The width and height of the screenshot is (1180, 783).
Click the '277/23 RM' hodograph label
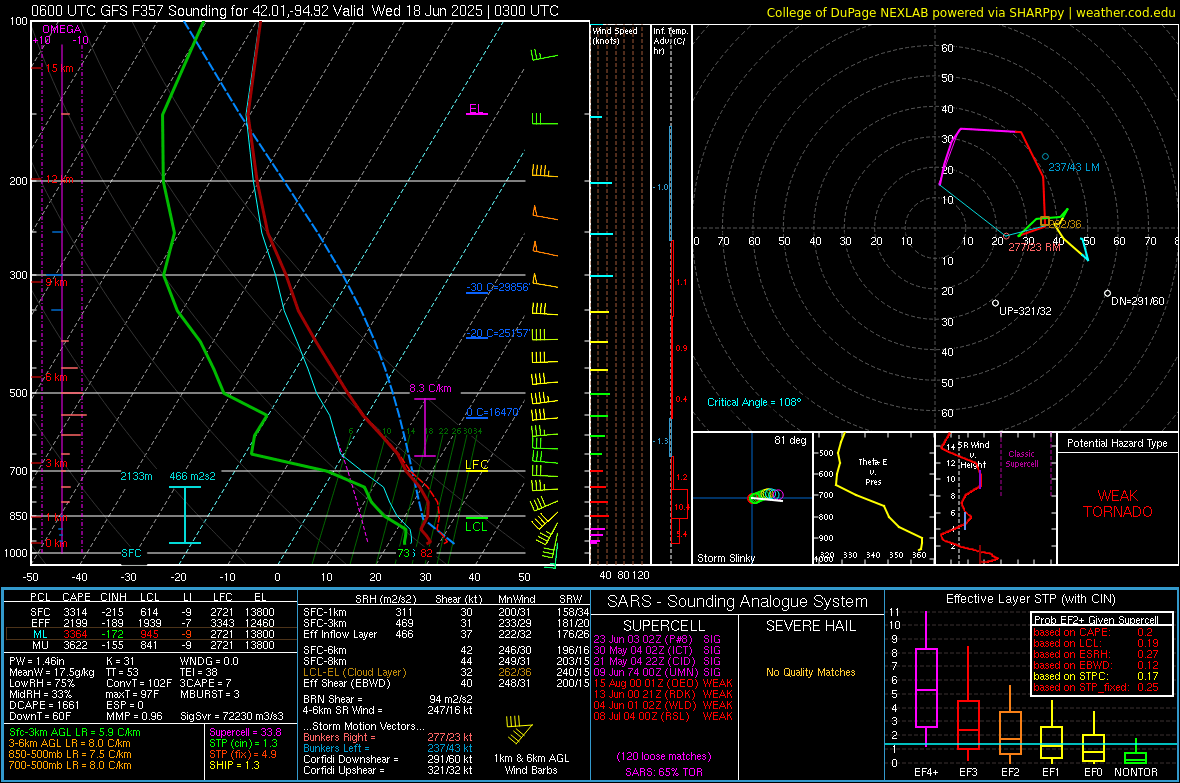1035,247
